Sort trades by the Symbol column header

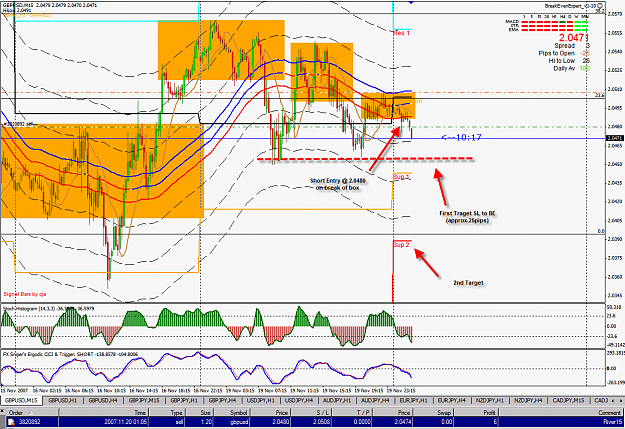point(232,412)
